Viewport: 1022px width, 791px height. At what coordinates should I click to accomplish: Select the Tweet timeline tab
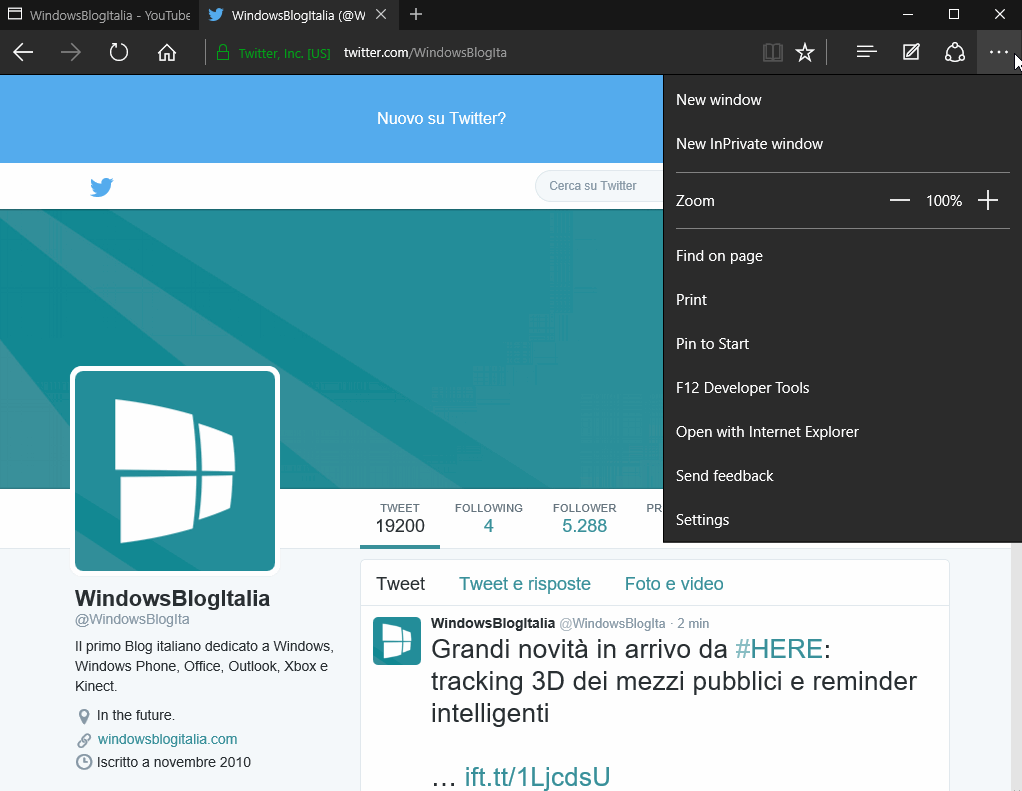[400, 584]
